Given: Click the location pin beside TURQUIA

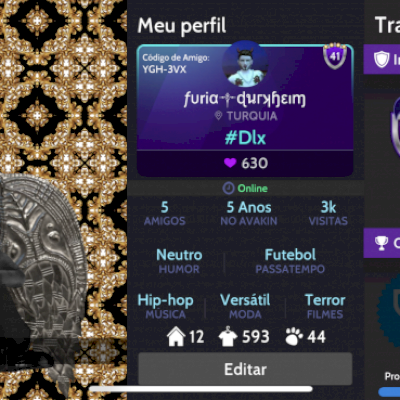Looking at the screenshot, I should click(x=218, y=116).
